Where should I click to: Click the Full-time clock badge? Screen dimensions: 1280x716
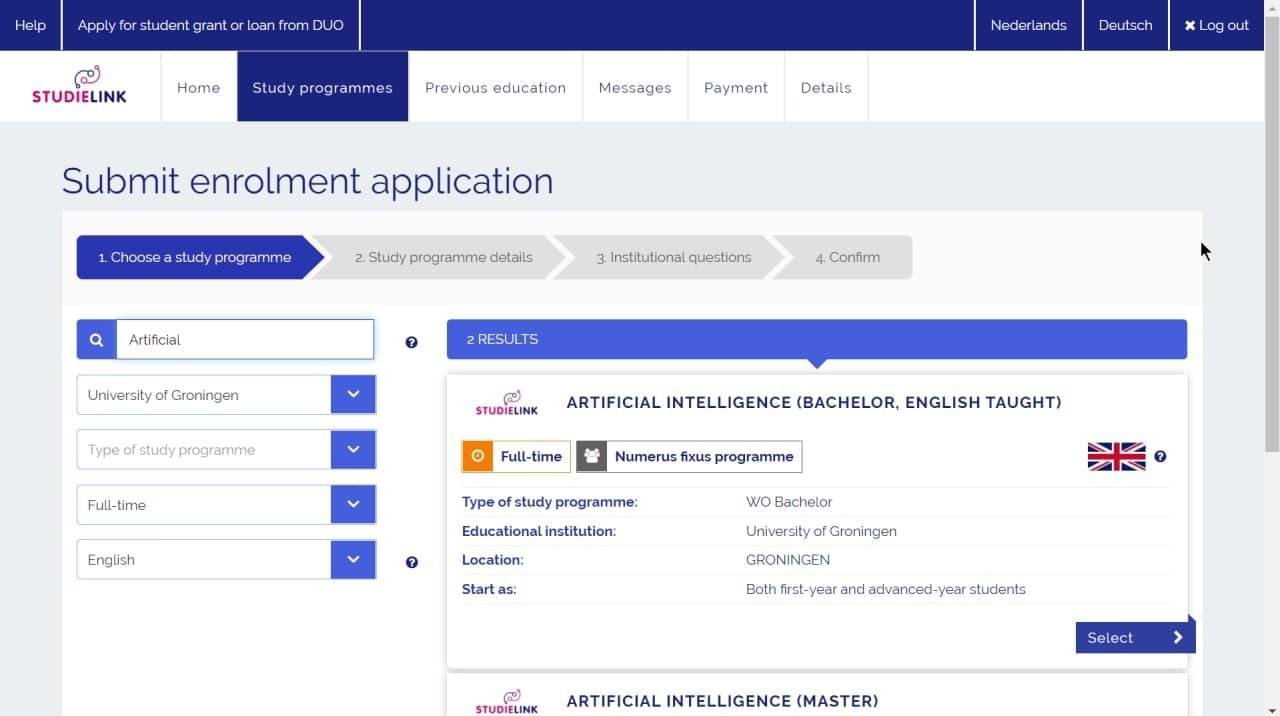[516, 456]
